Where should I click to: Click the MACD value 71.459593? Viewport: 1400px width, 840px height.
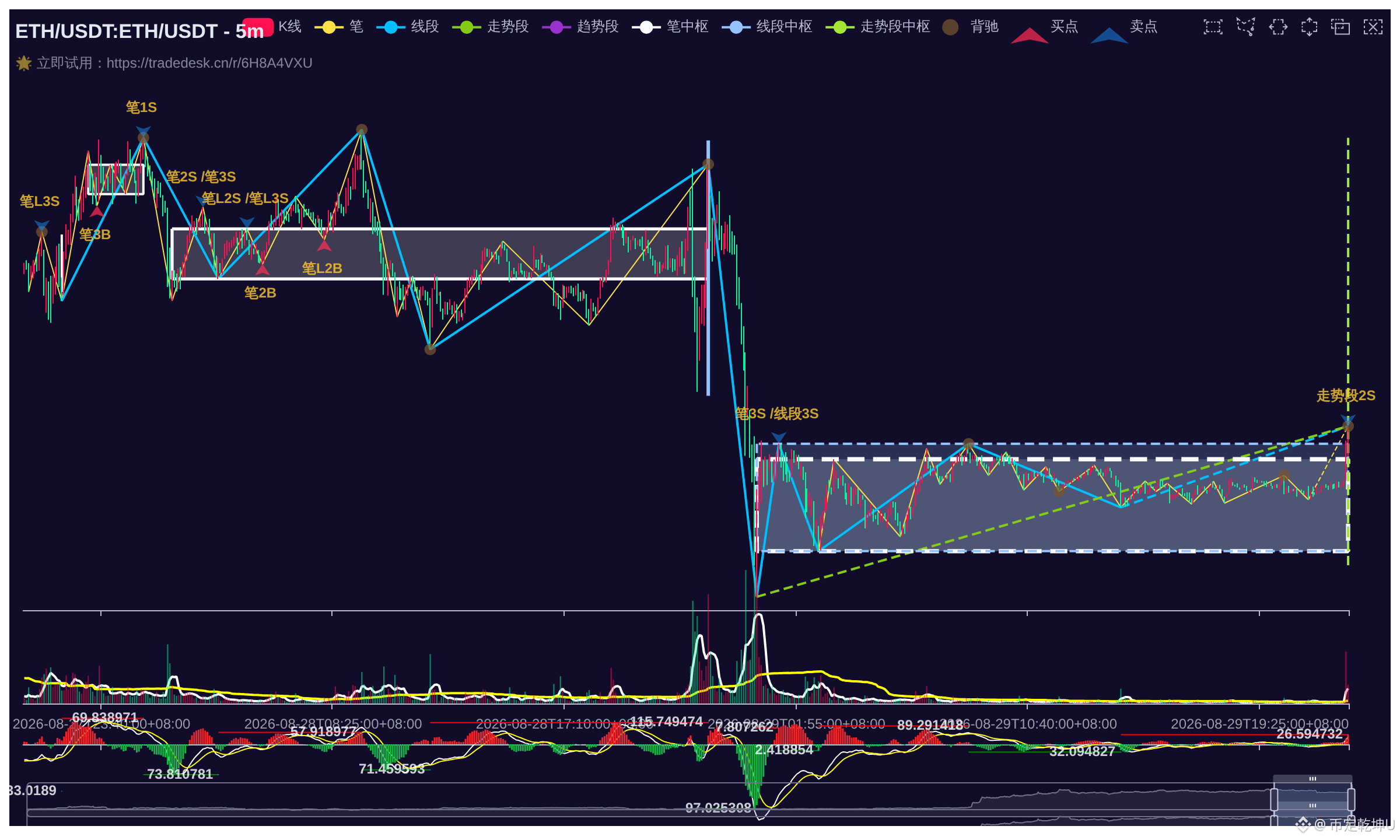click(392, 769)
